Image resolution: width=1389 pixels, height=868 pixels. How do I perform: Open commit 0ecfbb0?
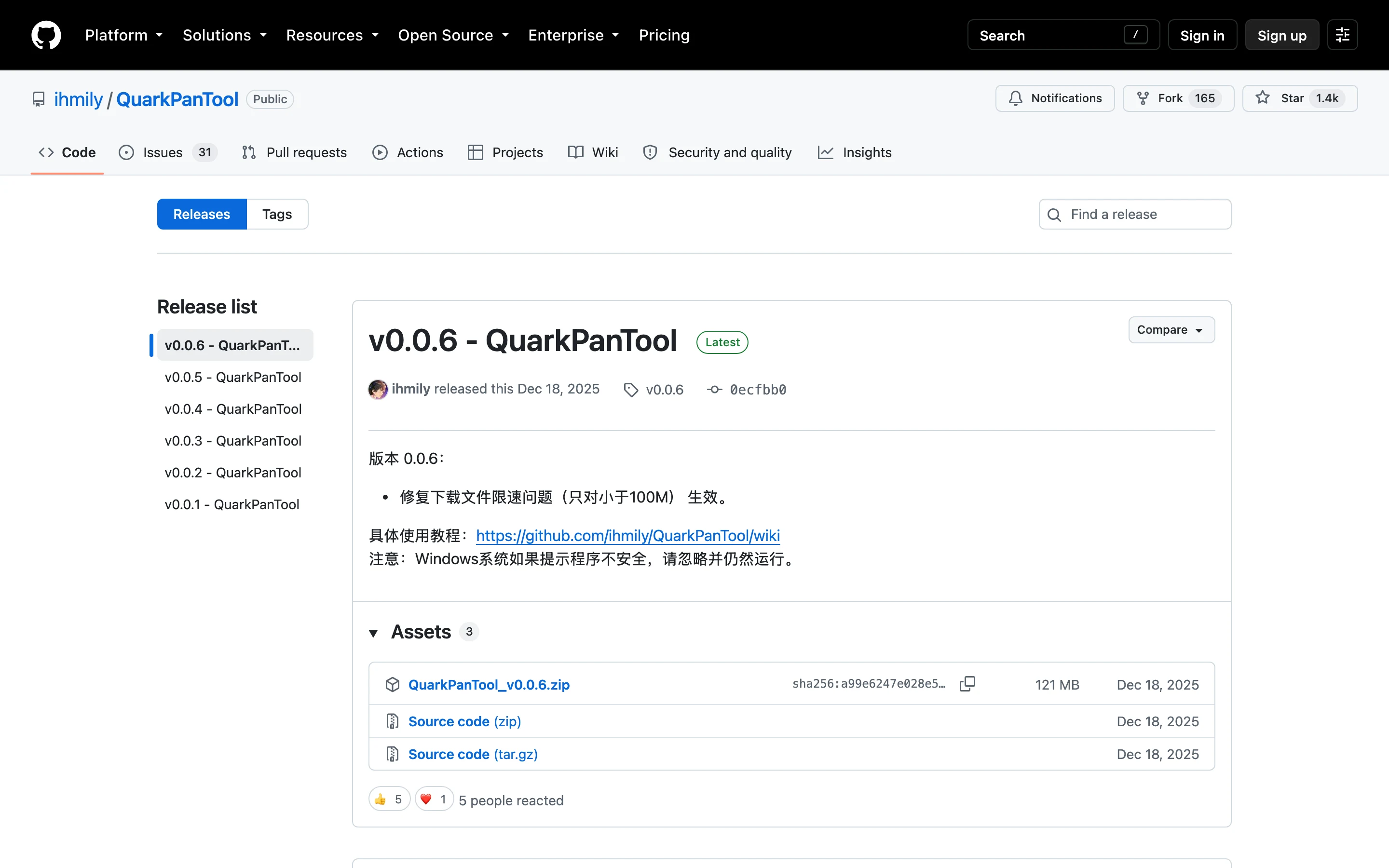(x=758, y=390)
